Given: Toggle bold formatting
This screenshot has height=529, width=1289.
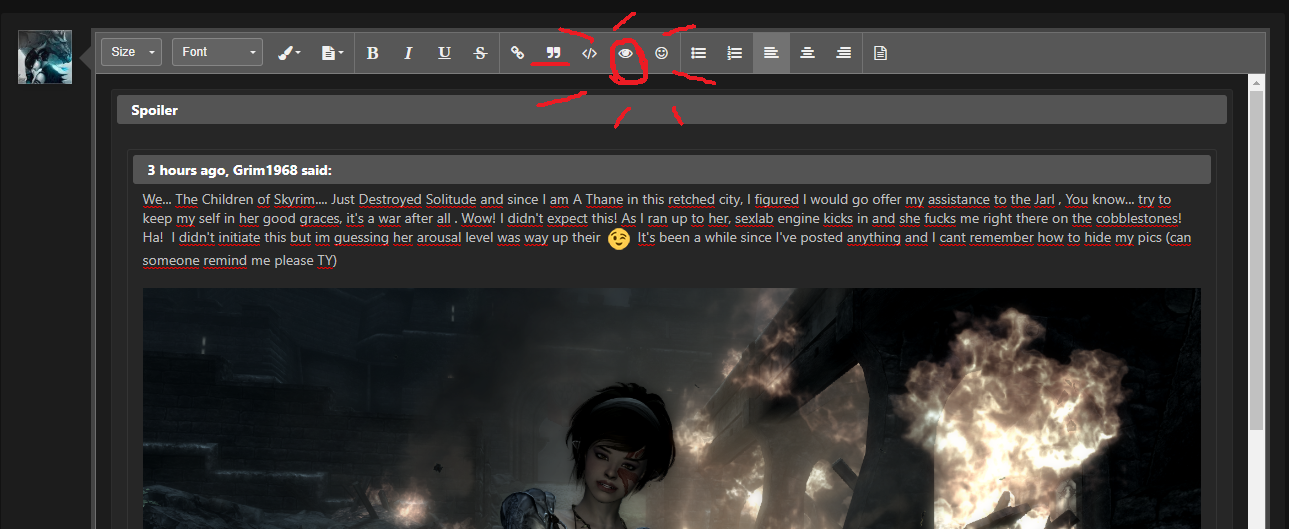Looking at the screenshot, I should (x=372, y=53).
